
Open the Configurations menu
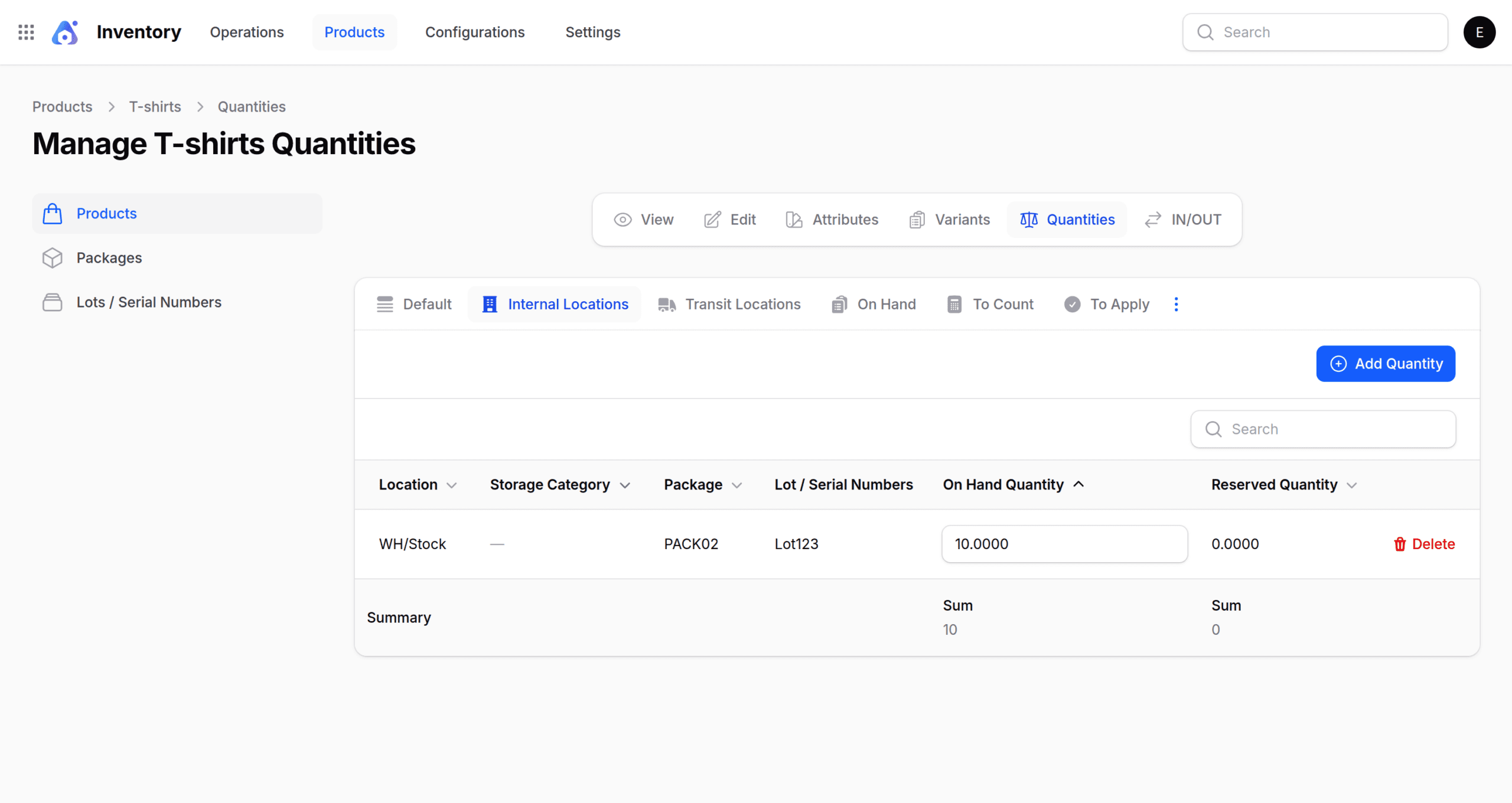[x=474, y=32]
